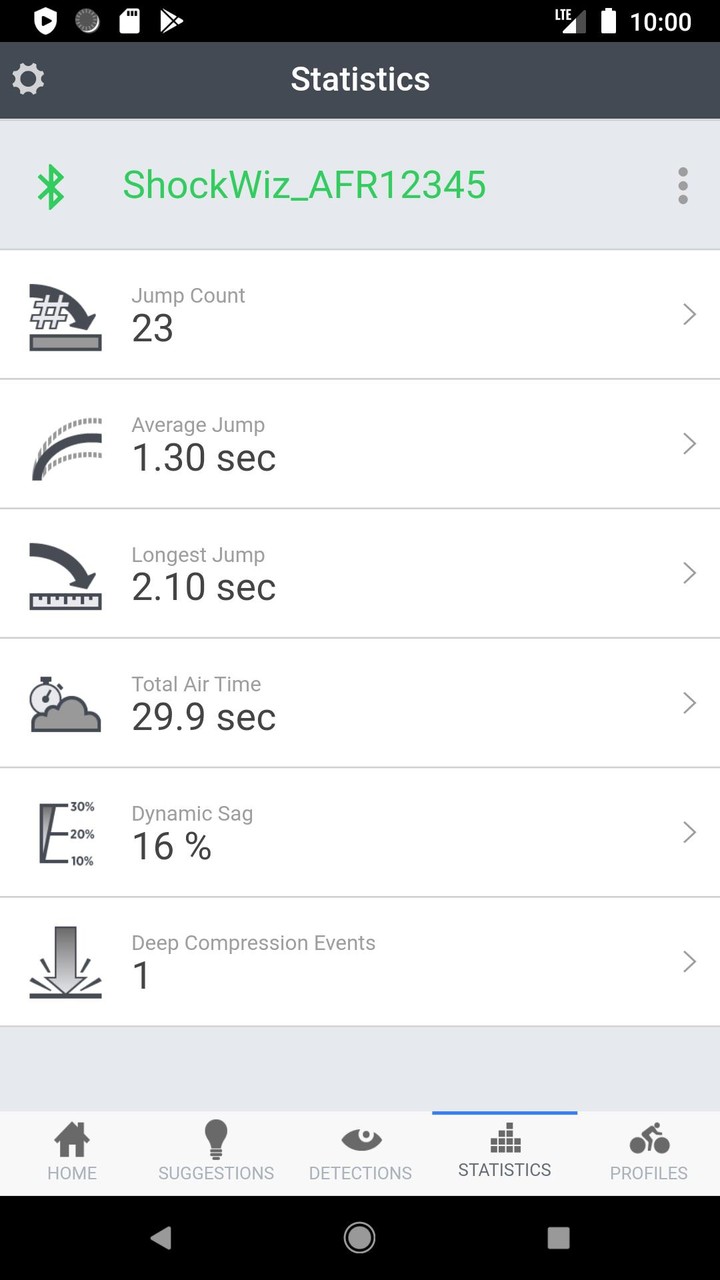Screen dimensions: 720x1280
Task: Expand Deep Compression Events chevron
Action: (x=689, y=962)
